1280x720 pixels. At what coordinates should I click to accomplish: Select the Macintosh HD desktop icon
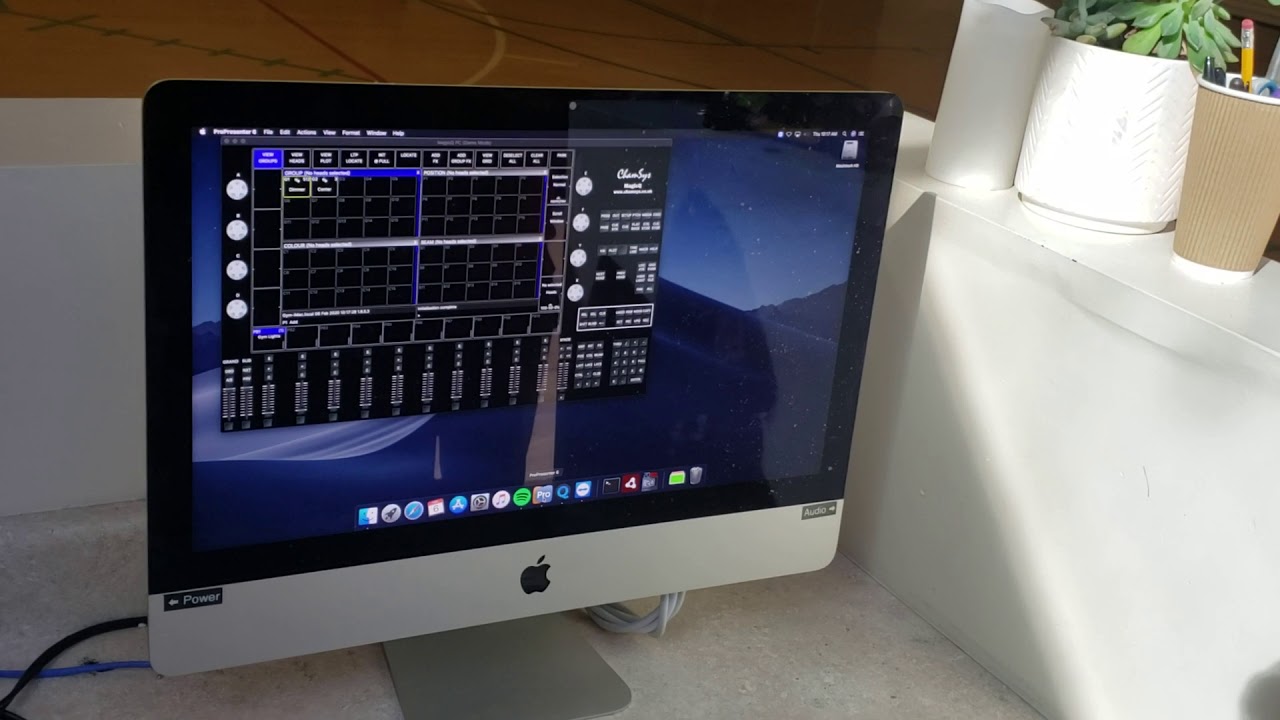[x=849, y=153]
